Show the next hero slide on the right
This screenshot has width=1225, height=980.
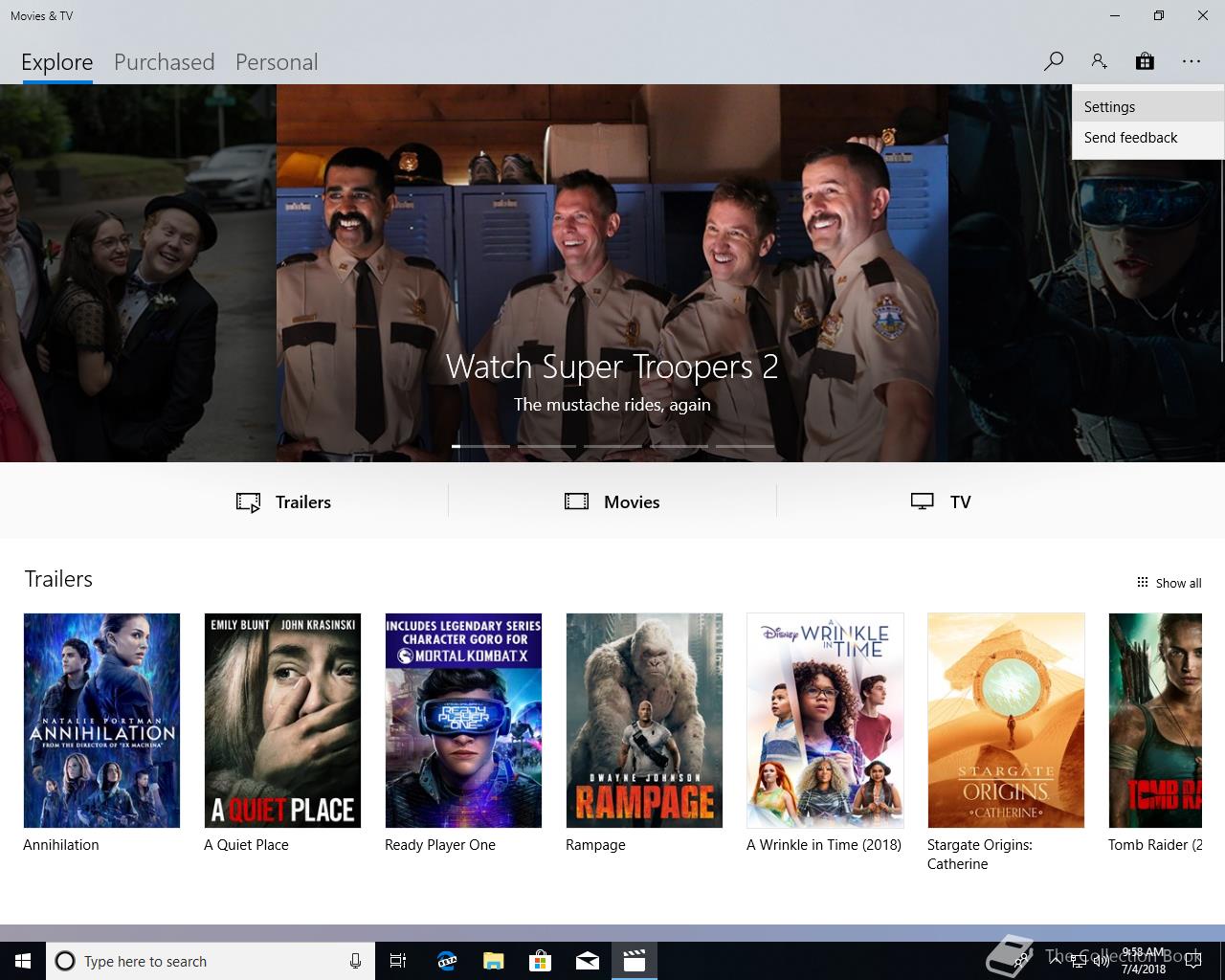tap(1087, 273)
